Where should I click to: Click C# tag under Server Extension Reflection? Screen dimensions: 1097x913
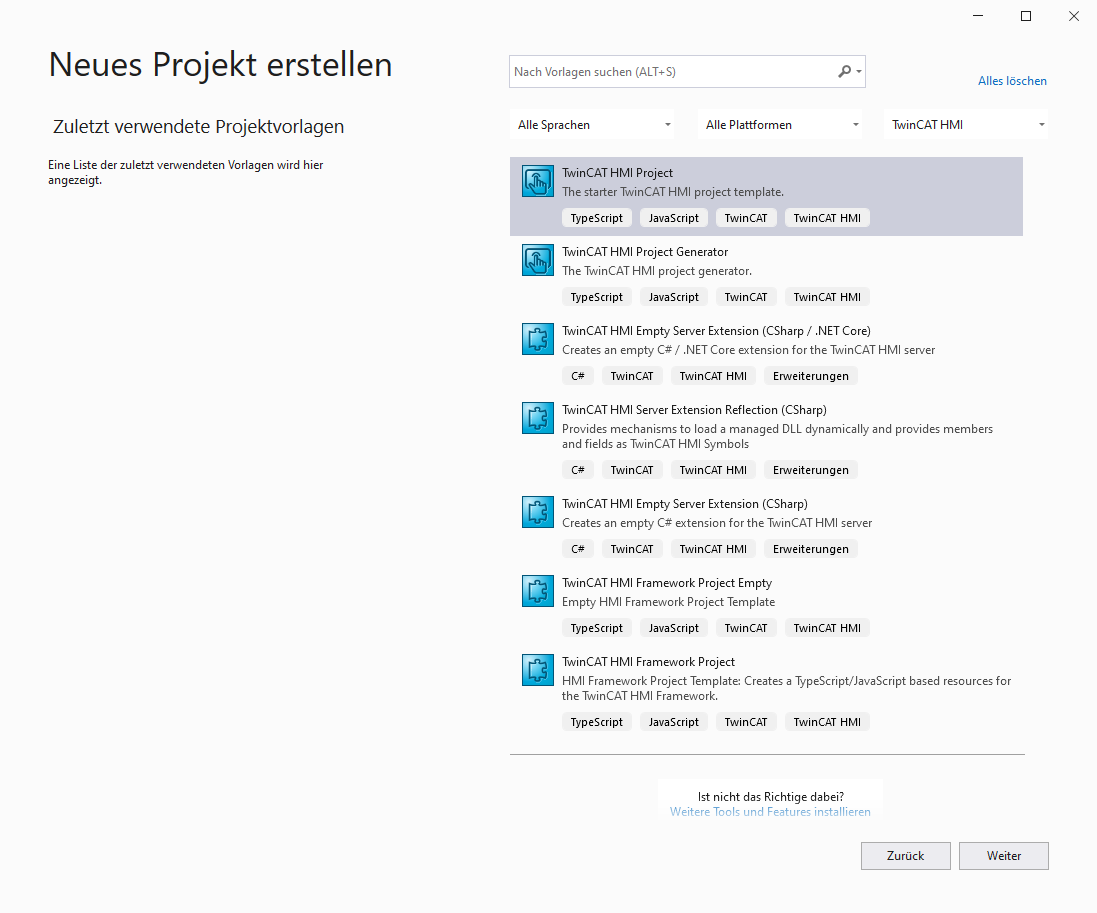578,470
